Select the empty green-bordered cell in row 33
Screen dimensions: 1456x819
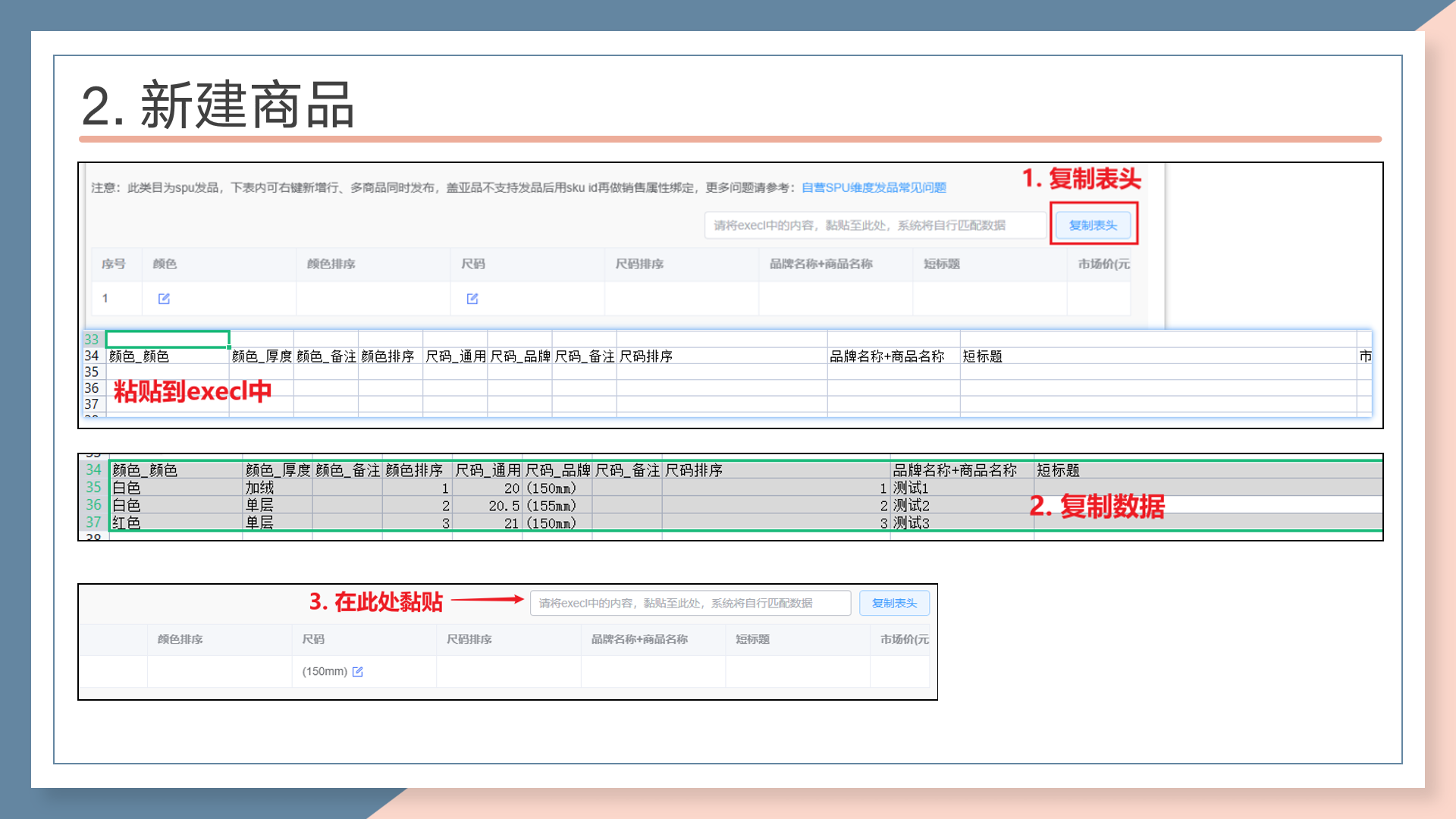point(168,339)
